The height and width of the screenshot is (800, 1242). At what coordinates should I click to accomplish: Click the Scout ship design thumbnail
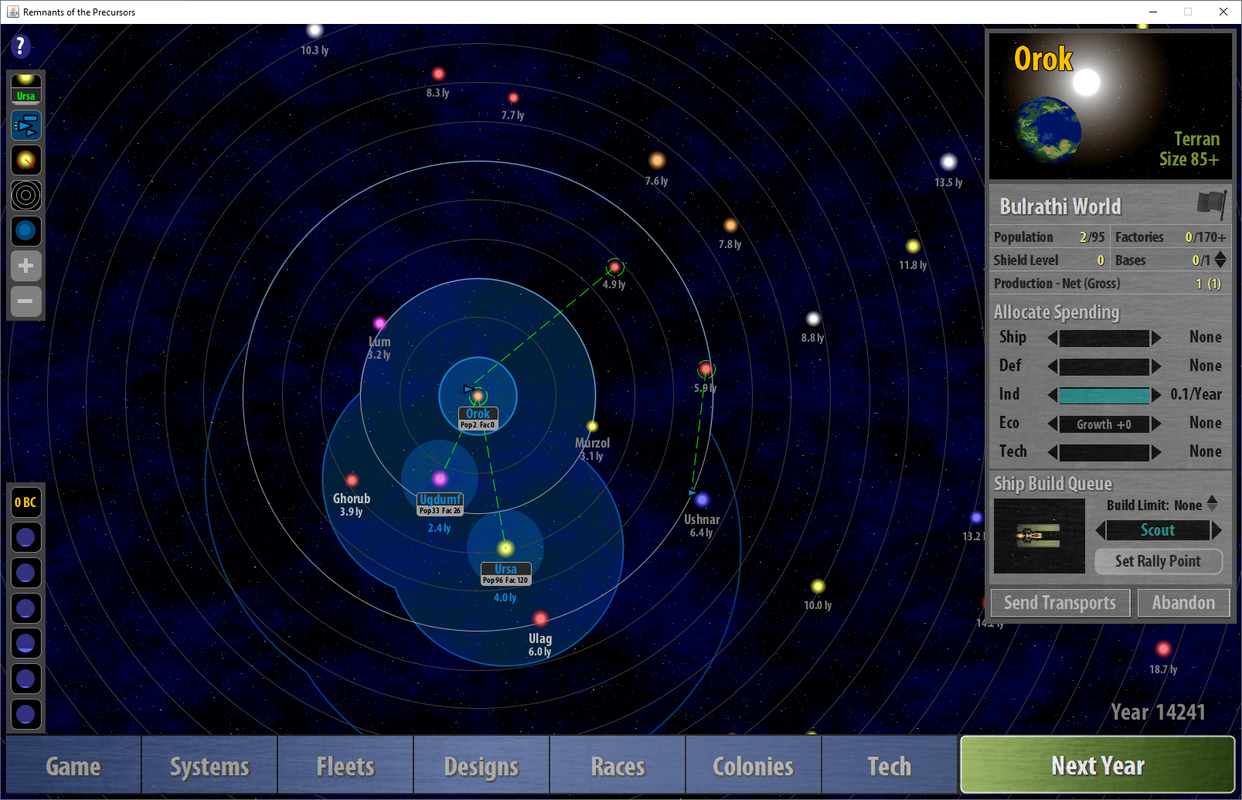coord(1039,537)
